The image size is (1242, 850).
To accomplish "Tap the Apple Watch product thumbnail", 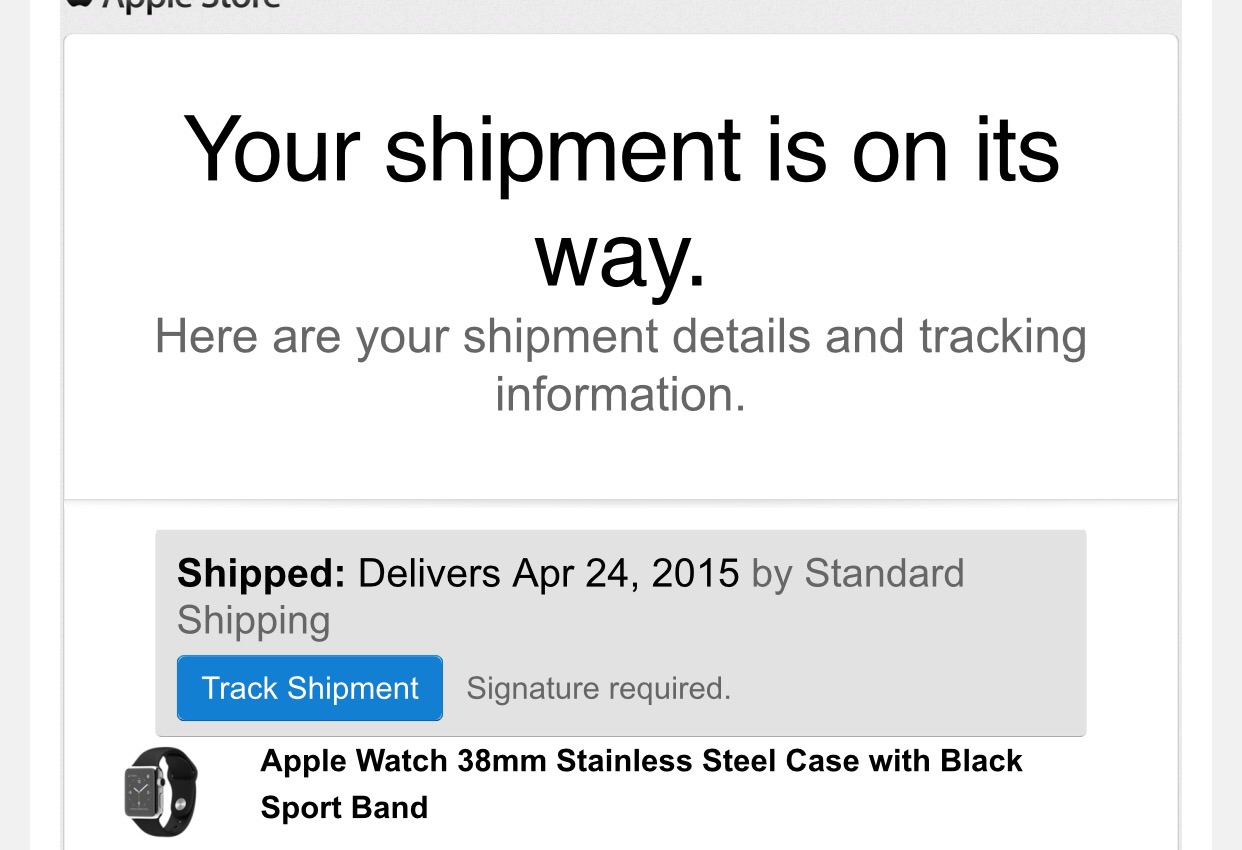I will tap(161, 792).
